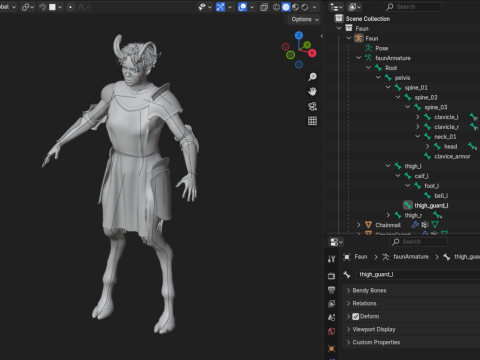Click the outliner Search field

413,7
